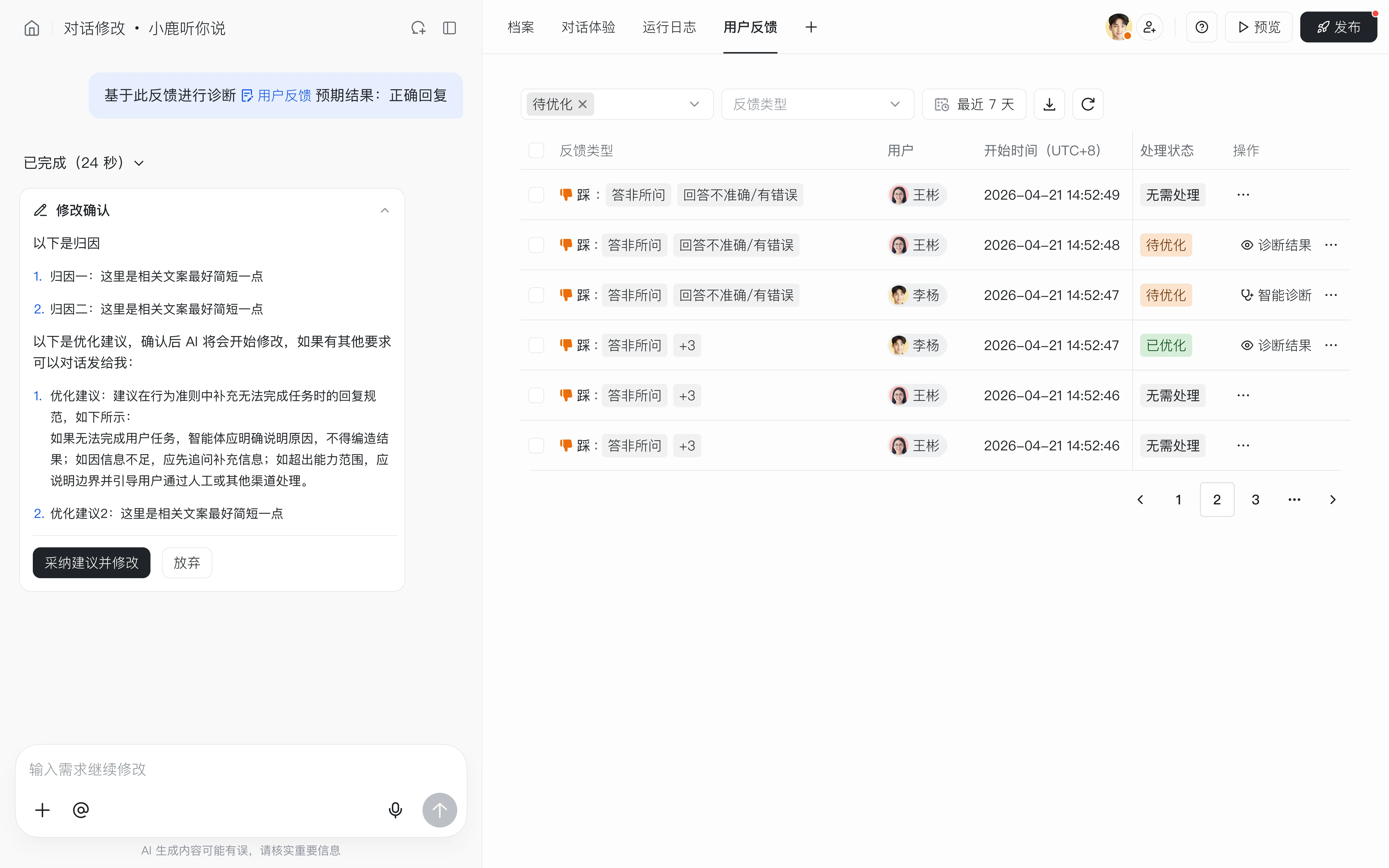Select the 用户反馈 tab
This screenshot has width=1389, height=868.
point(750,27)
